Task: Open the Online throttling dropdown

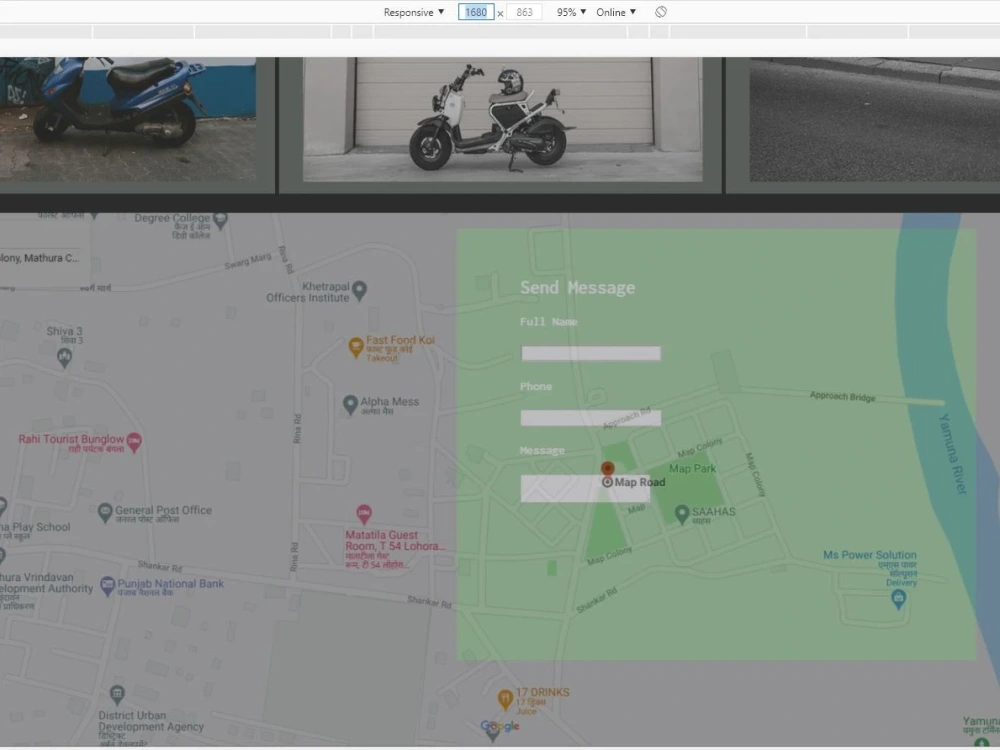Action: [615, 12]
